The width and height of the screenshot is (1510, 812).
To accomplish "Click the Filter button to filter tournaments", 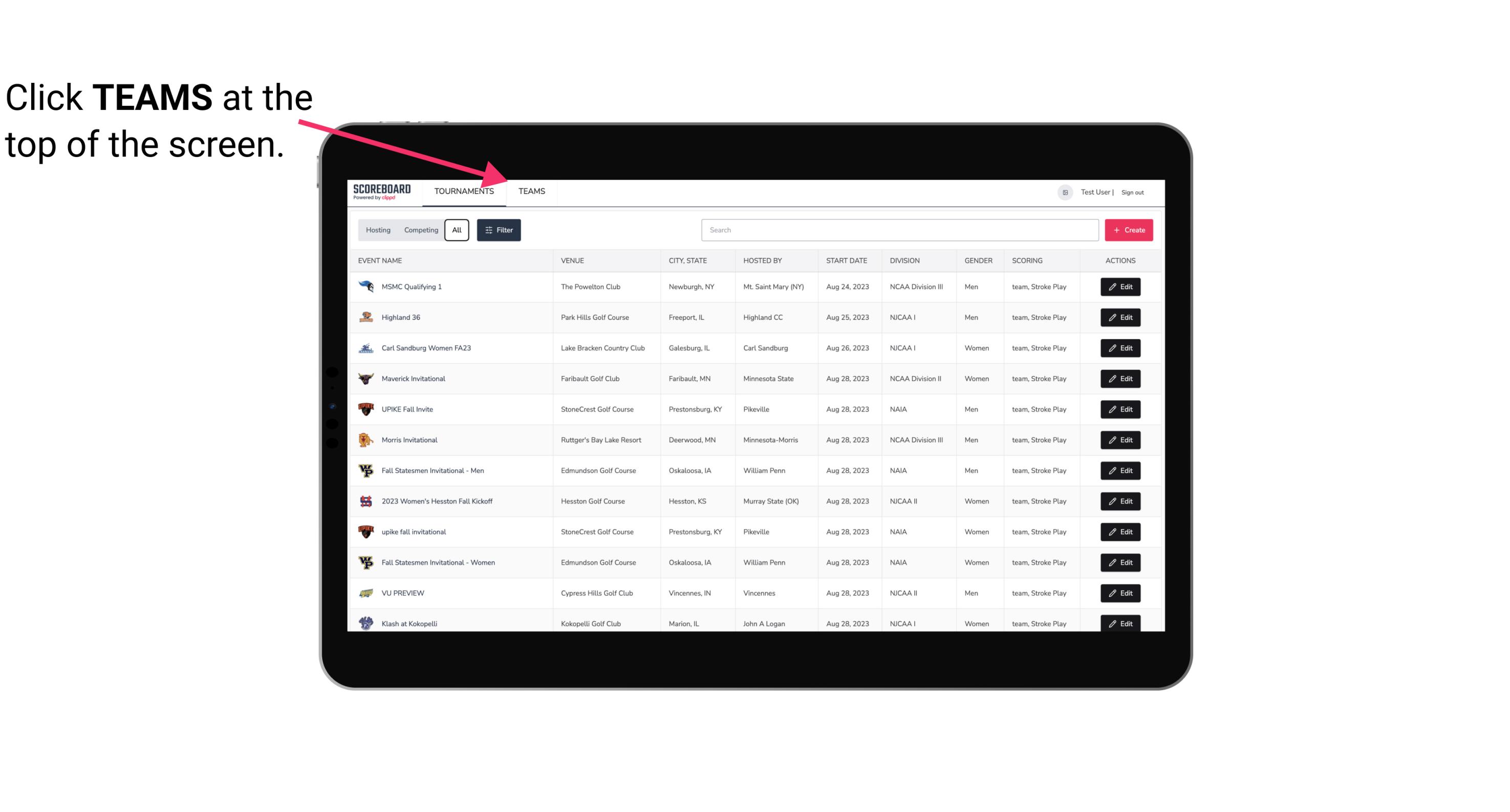I will coord(498,230).
